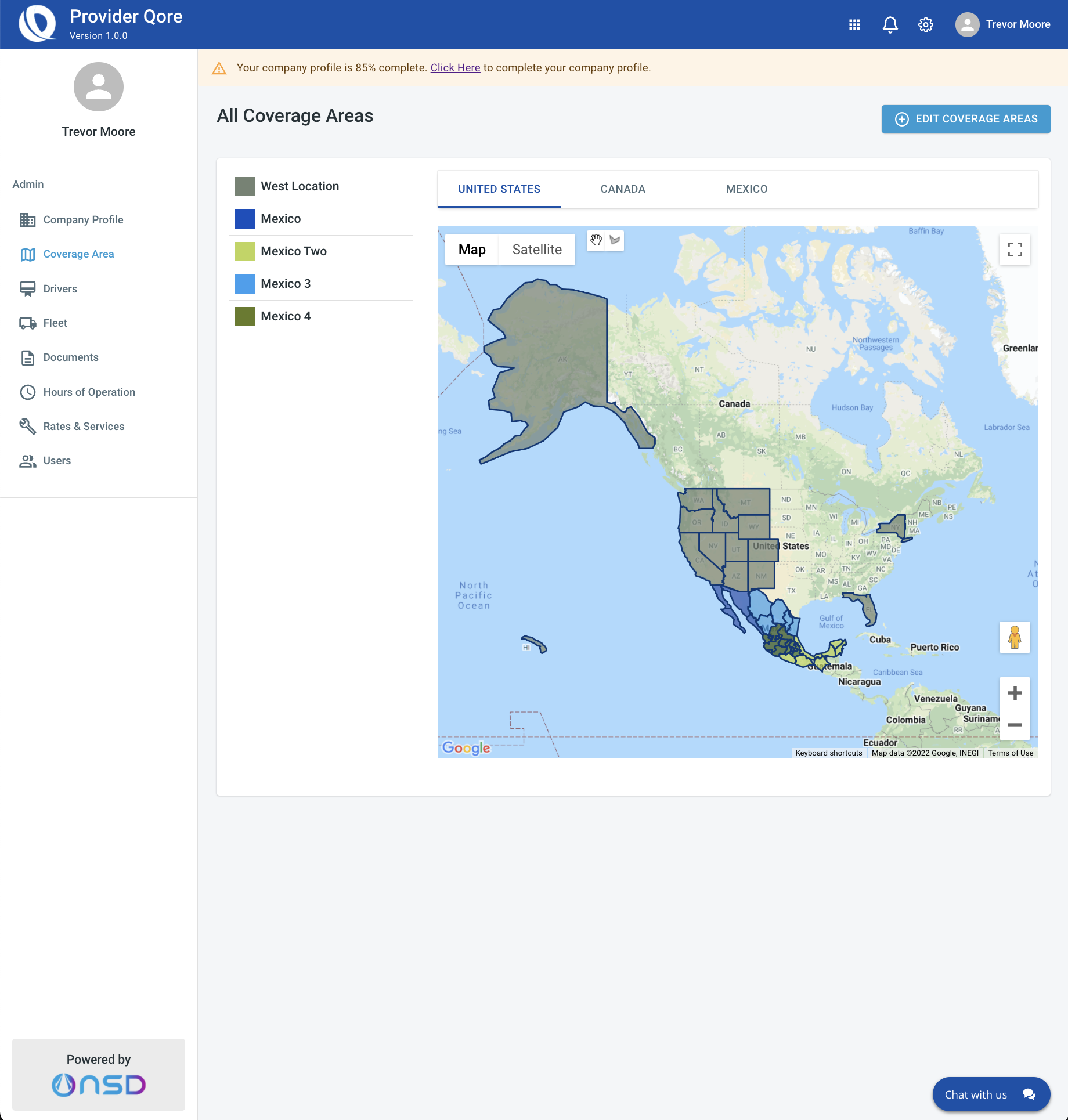Switch to the Canada tab
1068x1120 pixels.
[623, 189]
